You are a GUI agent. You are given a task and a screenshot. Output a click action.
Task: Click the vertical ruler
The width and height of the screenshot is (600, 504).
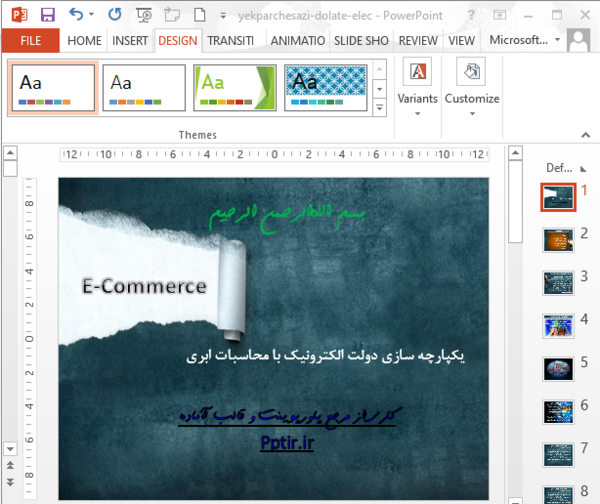(x=29, y=338)
